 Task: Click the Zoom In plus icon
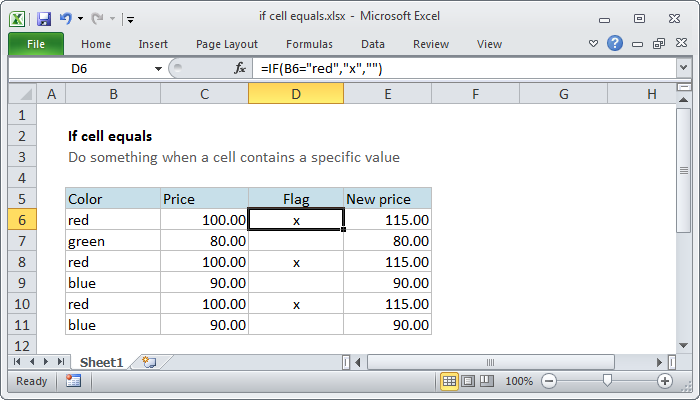[664, 381]
